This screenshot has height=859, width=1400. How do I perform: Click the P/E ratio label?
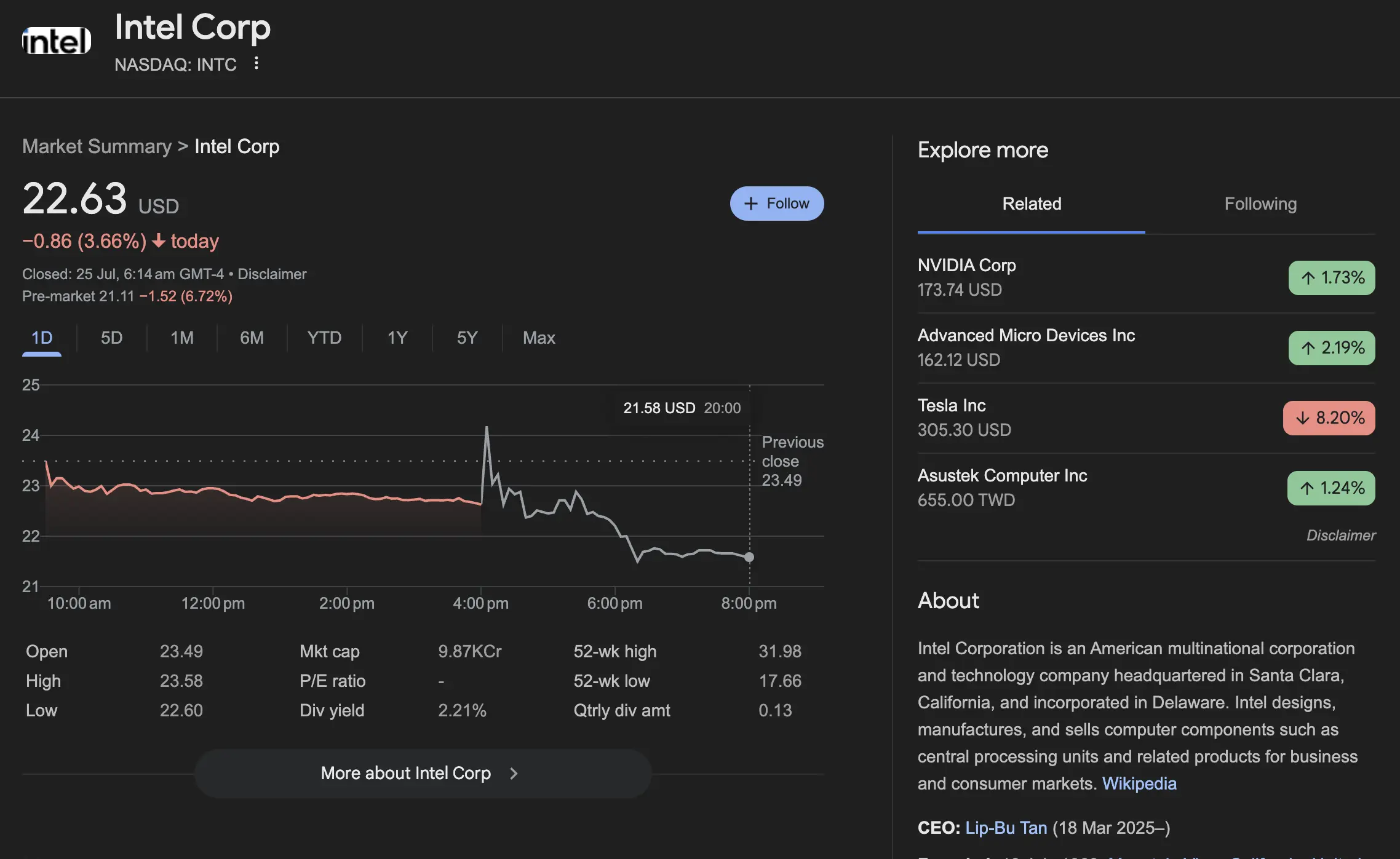point(332,681)
